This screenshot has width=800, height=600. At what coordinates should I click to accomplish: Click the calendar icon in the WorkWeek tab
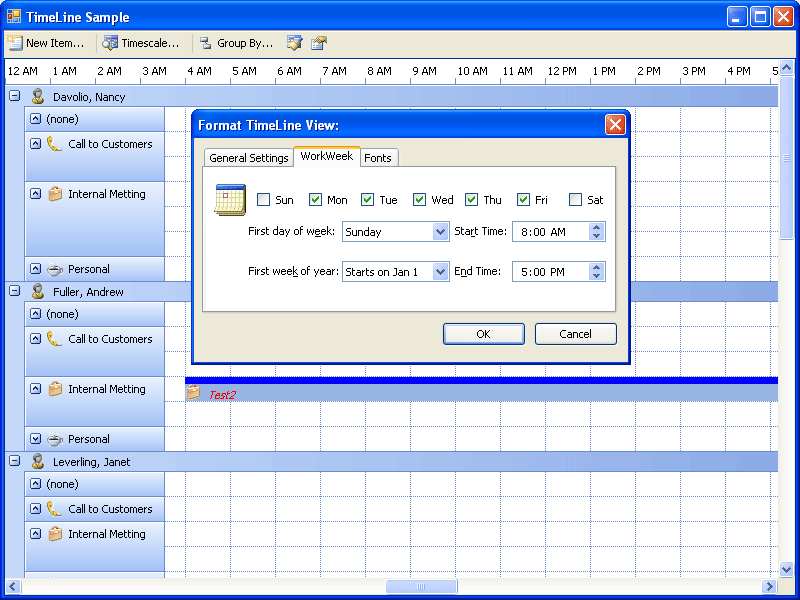230,199
